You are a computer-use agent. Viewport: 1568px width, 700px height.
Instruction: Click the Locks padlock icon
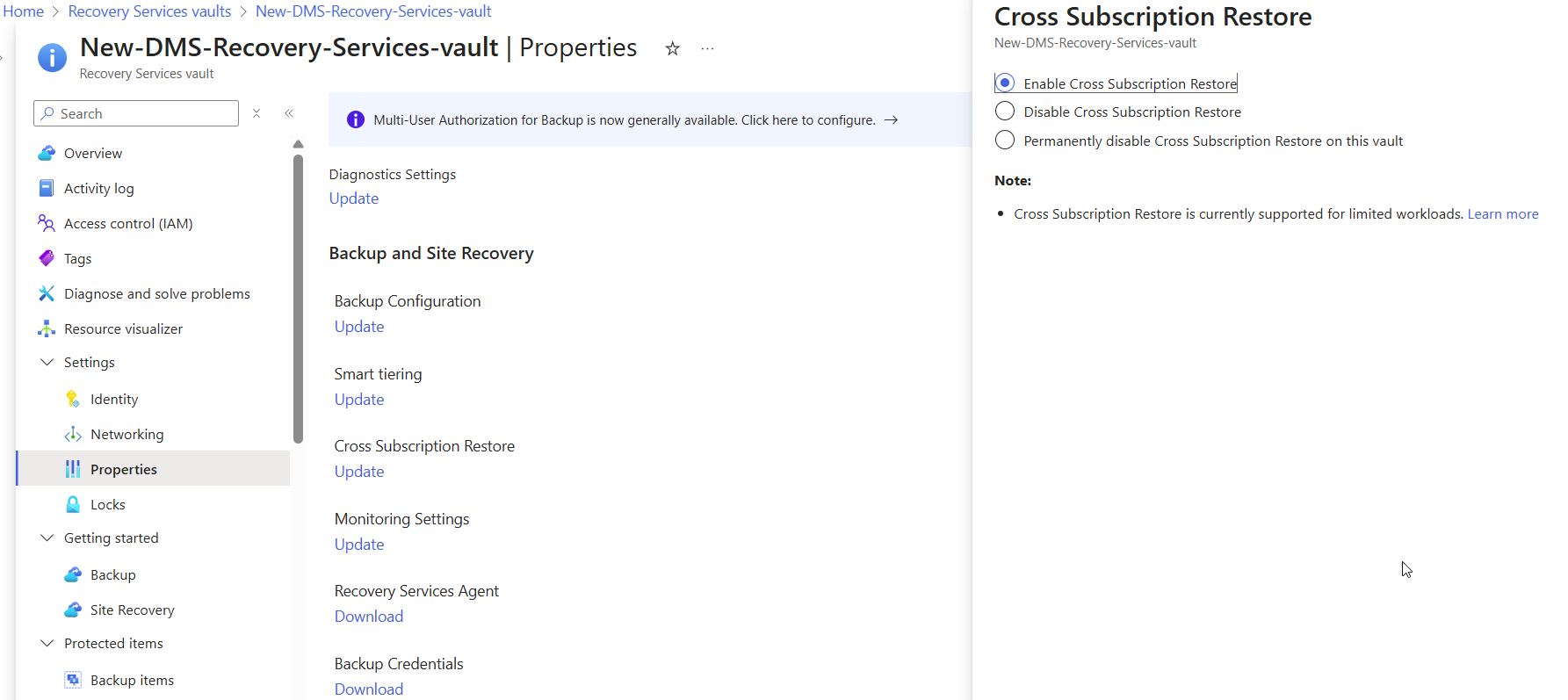[73, 504]
